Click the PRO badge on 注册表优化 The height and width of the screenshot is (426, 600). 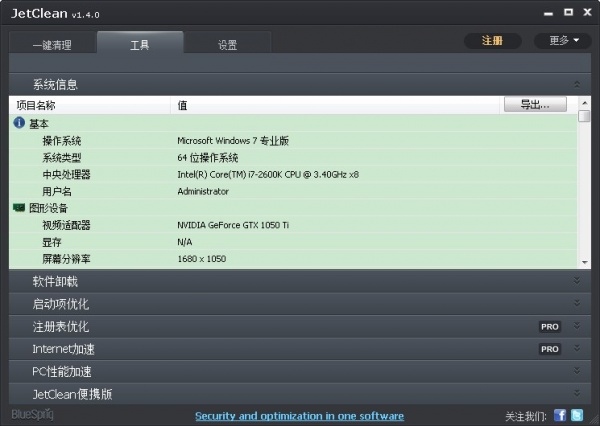point(549,327)
